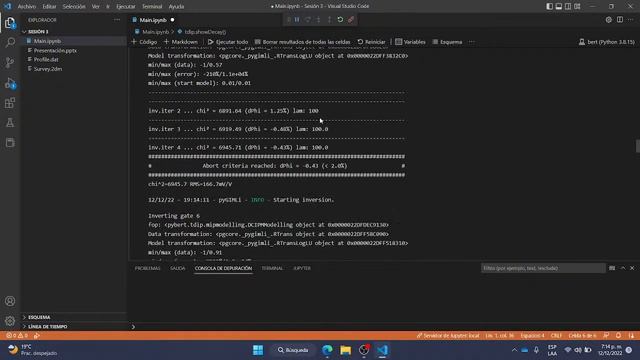Add a new Markdown cell
Image resolution: width=640 pixels, height=360 pixels.
(181, 42)
